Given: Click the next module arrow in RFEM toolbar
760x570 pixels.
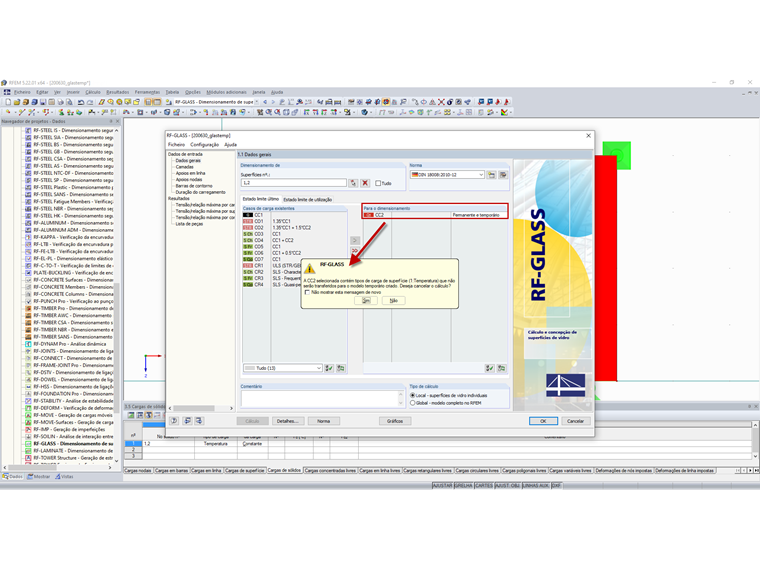Looking at the screenshot, I should point(273,102).
